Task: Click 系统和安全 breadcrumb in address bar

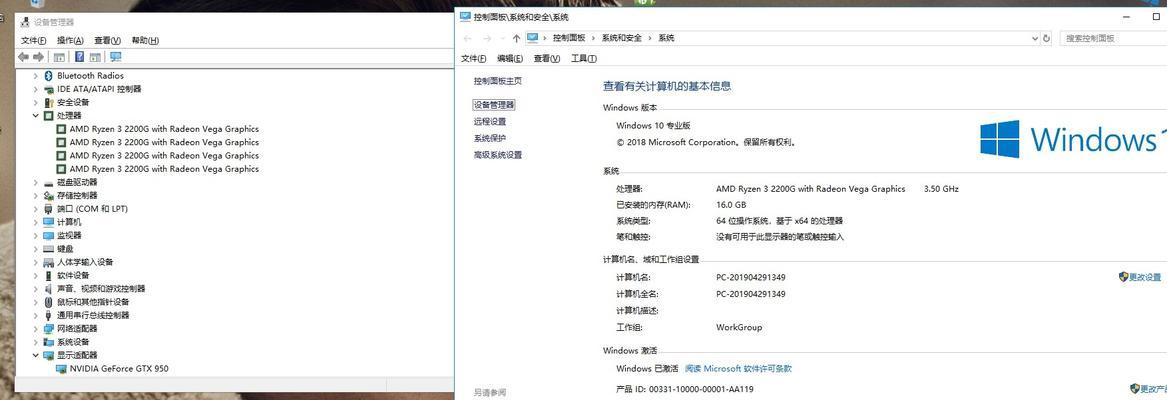Action: coord(621,38)
